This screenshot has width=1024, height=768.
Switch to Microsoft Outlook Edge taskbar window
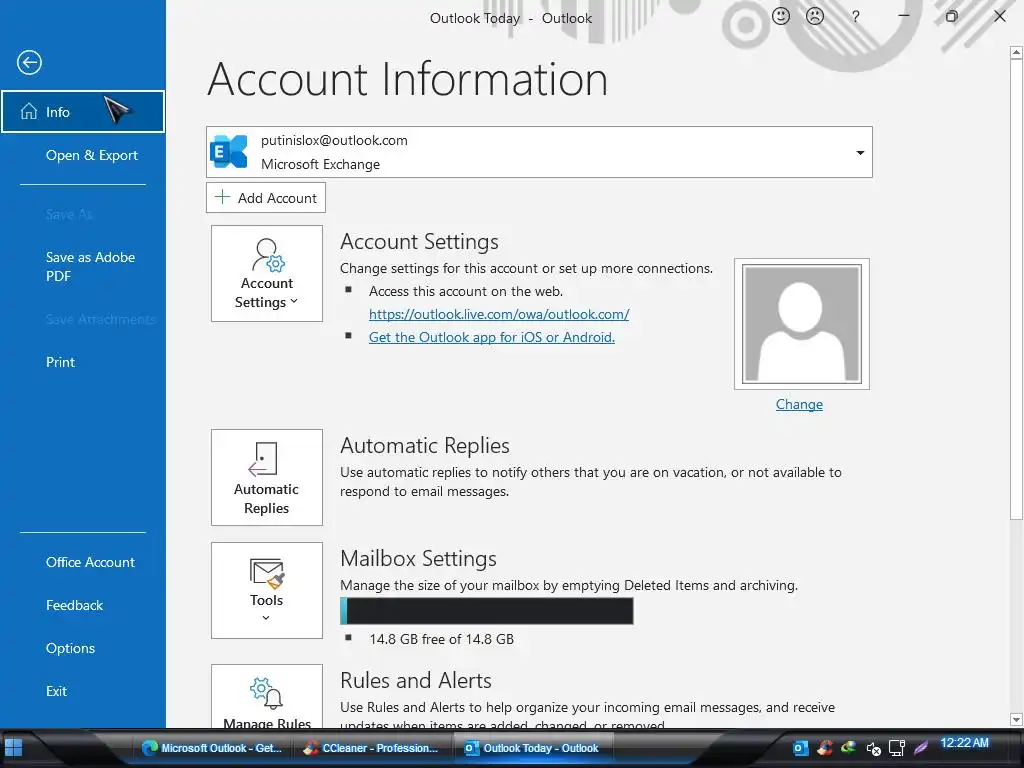pyautogui.click(x=212, y=748)
